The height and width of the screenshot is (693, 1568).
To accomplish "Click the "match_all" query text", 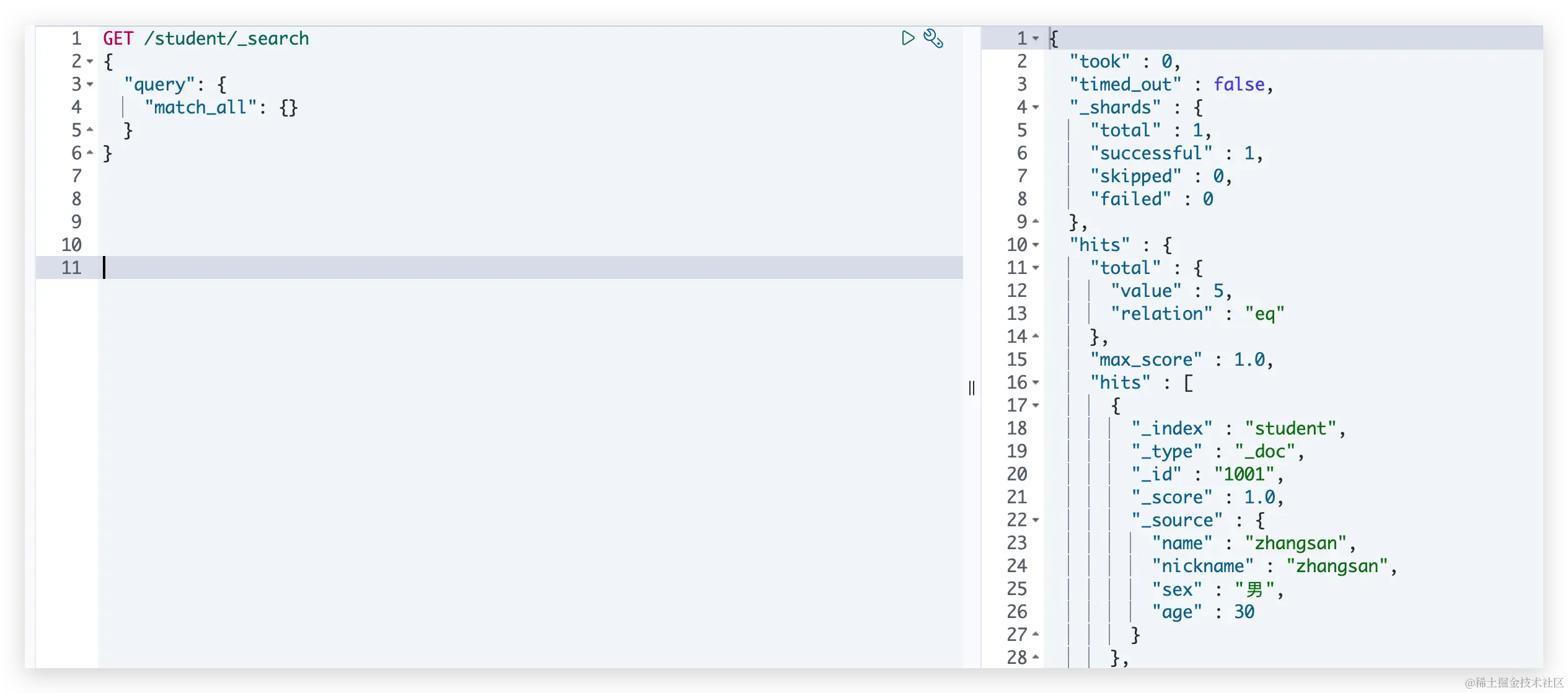I will click(x=200, y=107).
